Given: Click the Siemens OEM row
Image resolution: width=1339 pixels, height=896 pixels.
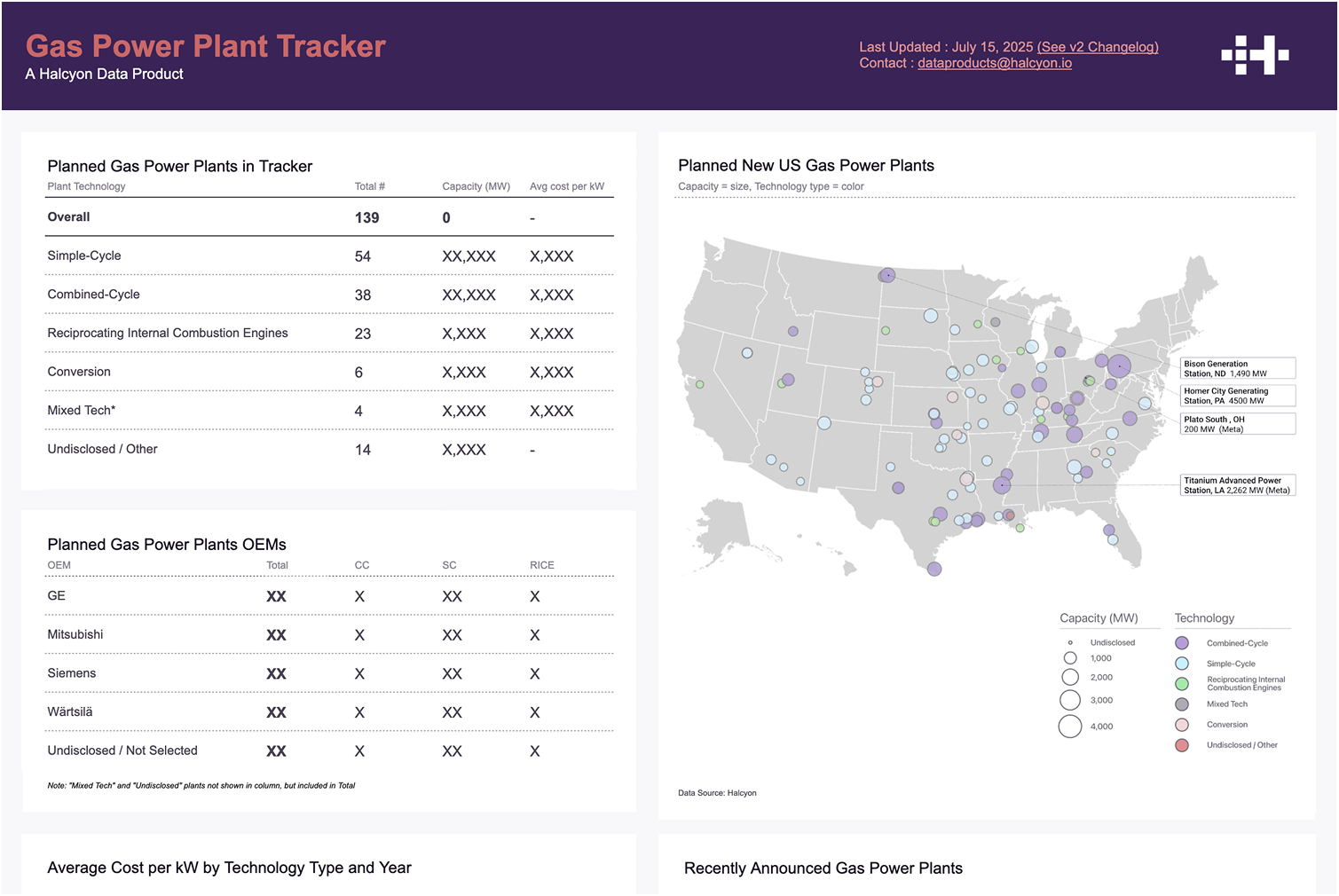Looking at the screenshot, I should [x=329, y=673].
